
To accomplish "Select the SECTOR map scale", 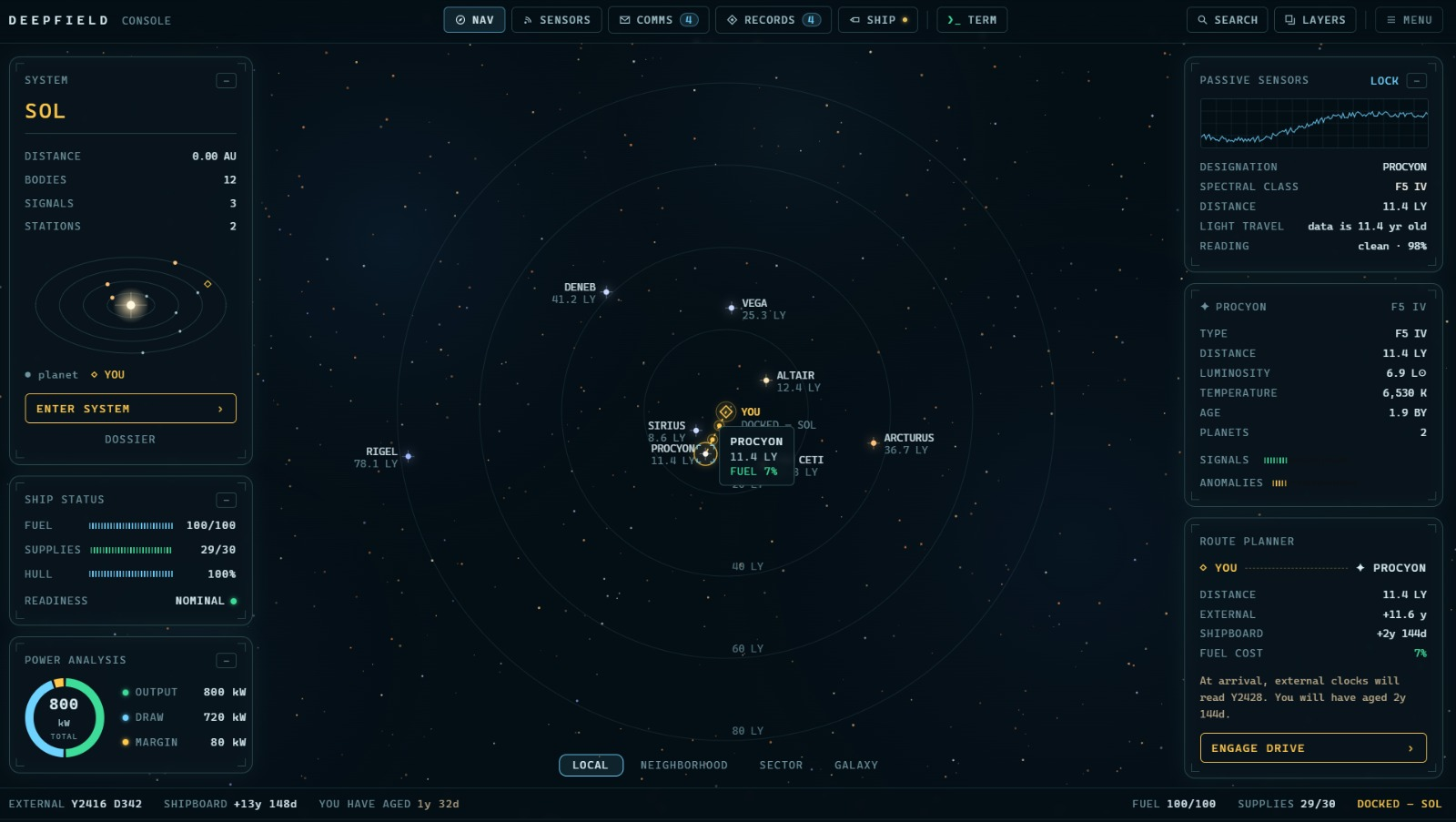I will [781, 766].
